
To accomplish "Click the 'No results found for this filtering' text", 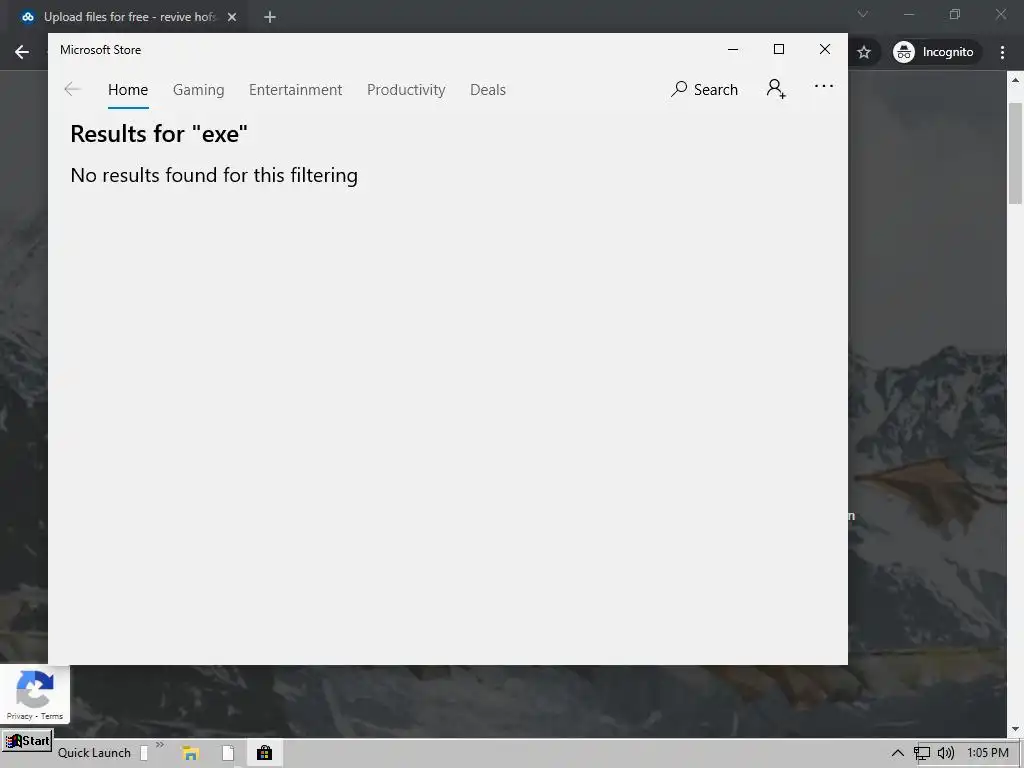I will tap(214, 175).
